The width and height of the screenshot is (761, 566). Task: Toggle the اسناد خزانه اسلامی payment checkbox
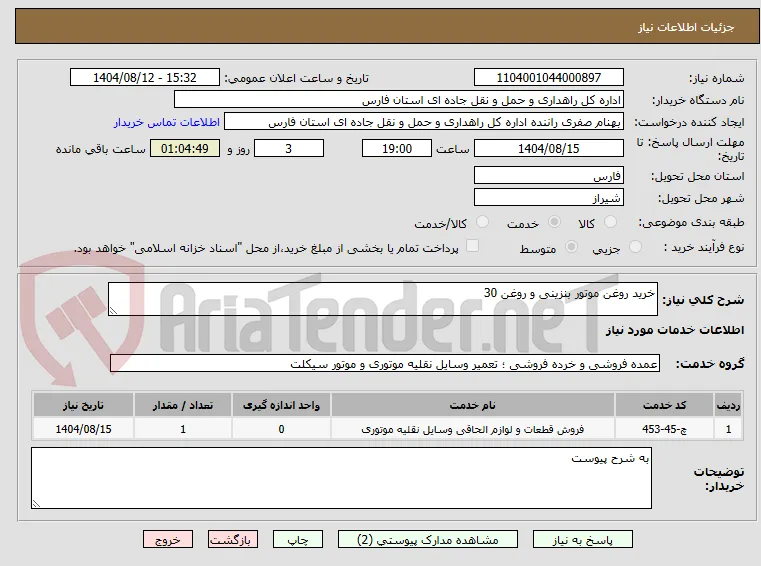pos(472,246)
